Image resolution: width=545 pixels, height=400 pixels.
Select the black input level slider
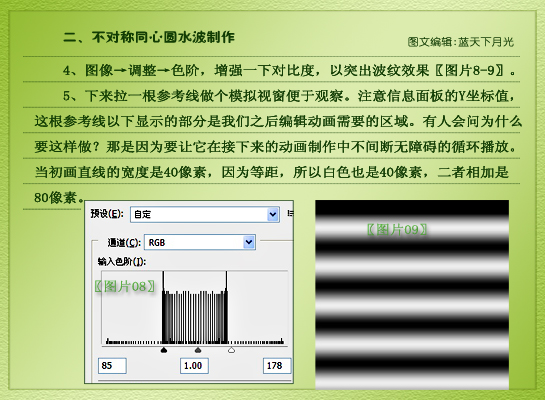(x=164, y=350)
